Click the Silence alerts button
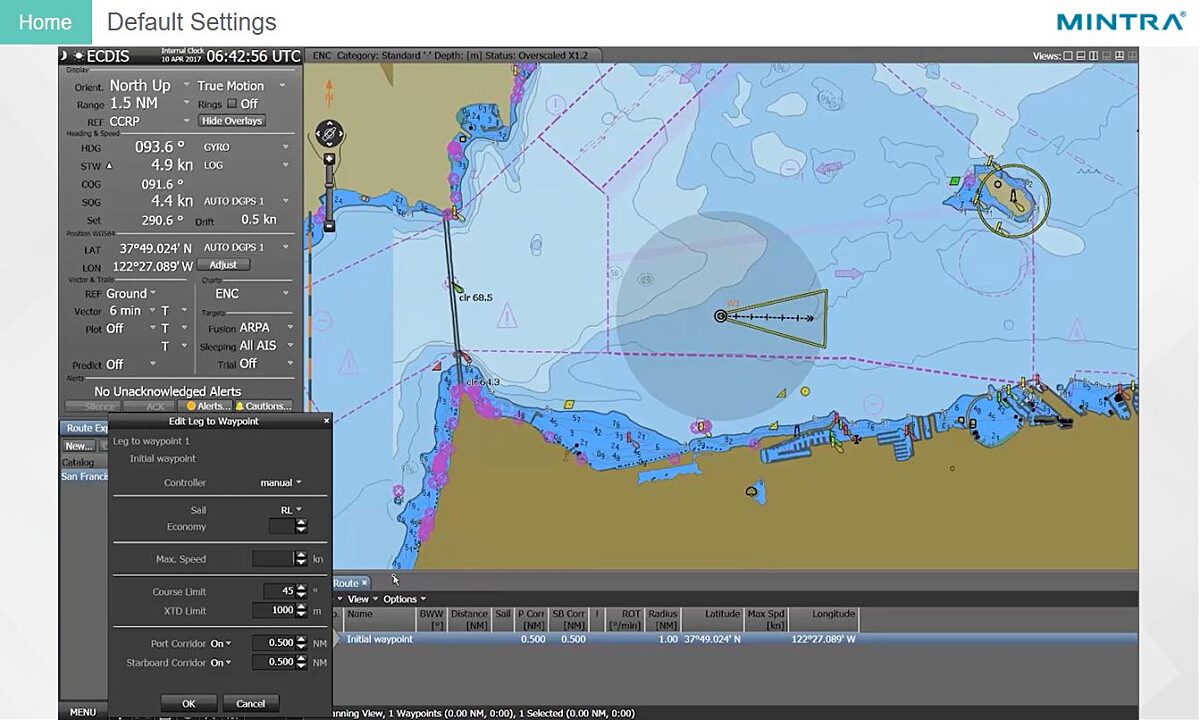The image size is (1200, 720). pos(92,406)
